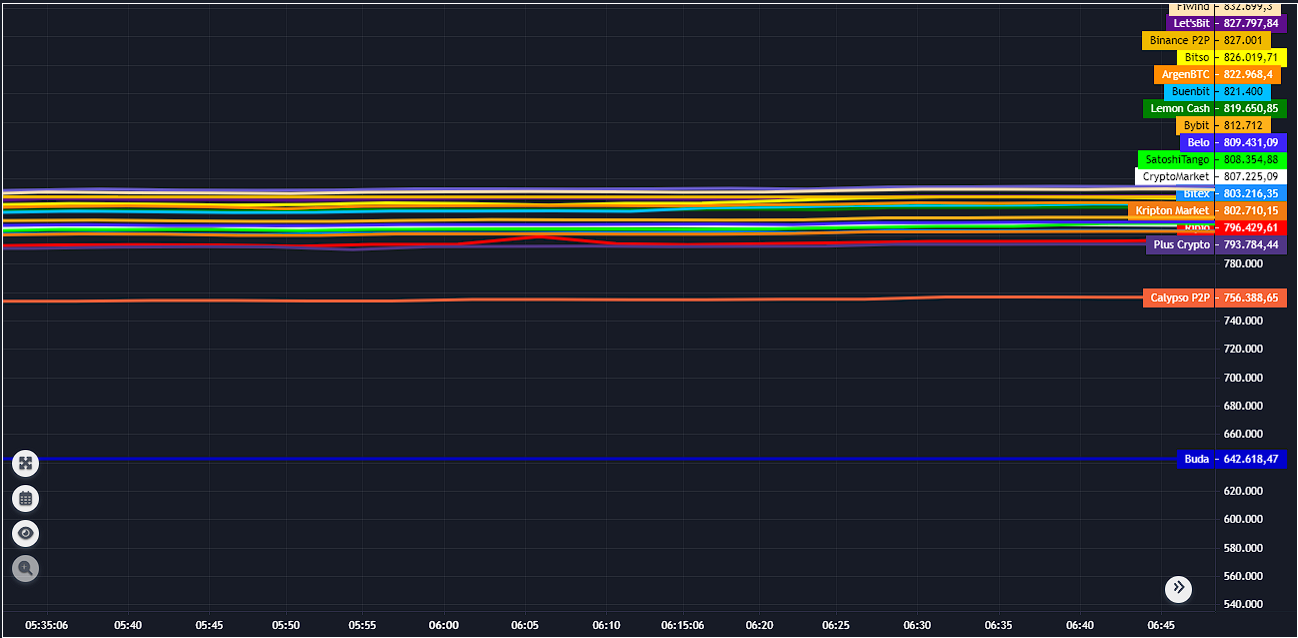Select the Calypso P2P series label
This screenshot has width=1298, height=638.
pyautogui.click(x=1180, y=297)
